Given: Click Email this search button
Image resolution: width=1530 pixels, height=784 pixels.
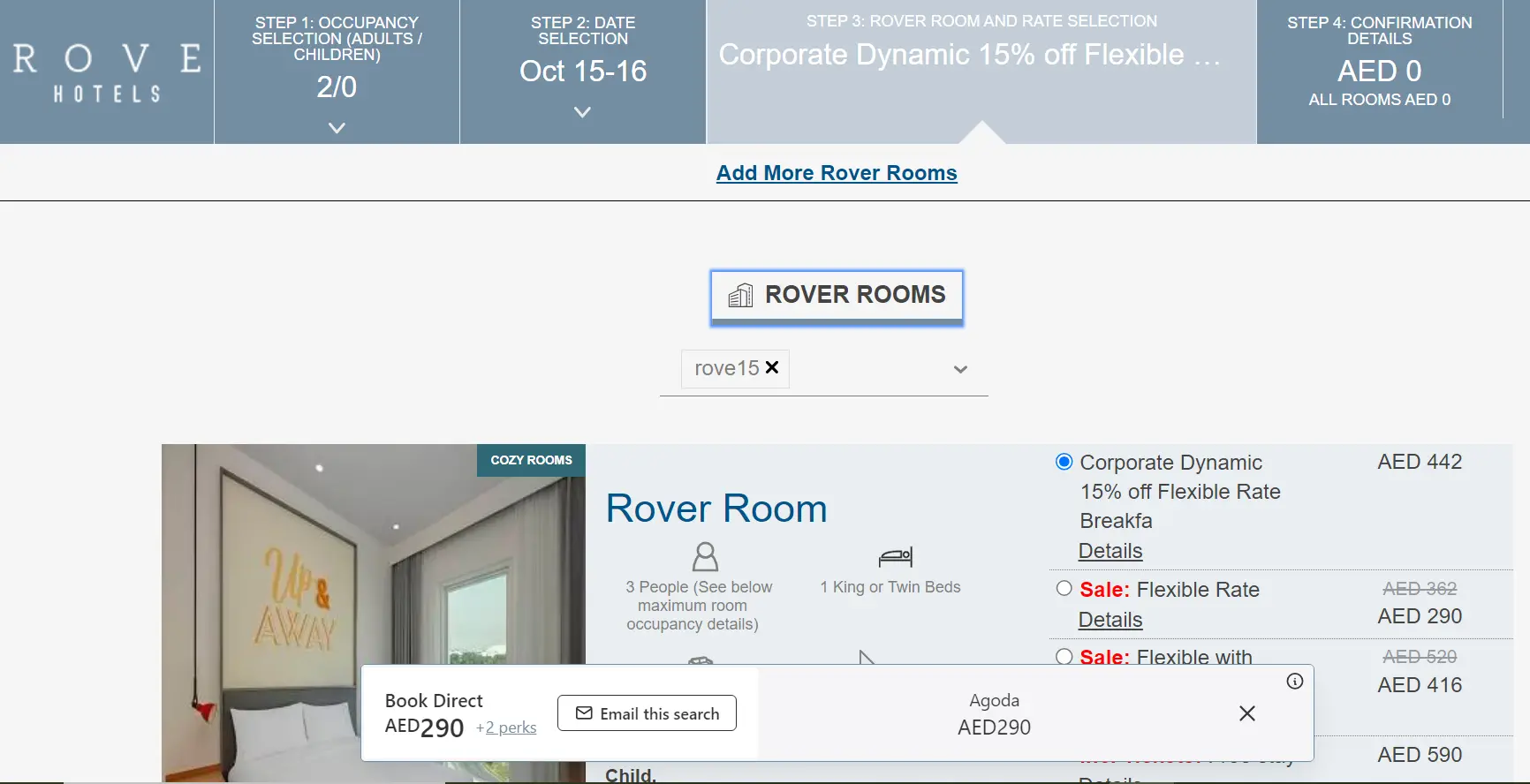Looking at the screenshot, I should (x=647, y=713).
